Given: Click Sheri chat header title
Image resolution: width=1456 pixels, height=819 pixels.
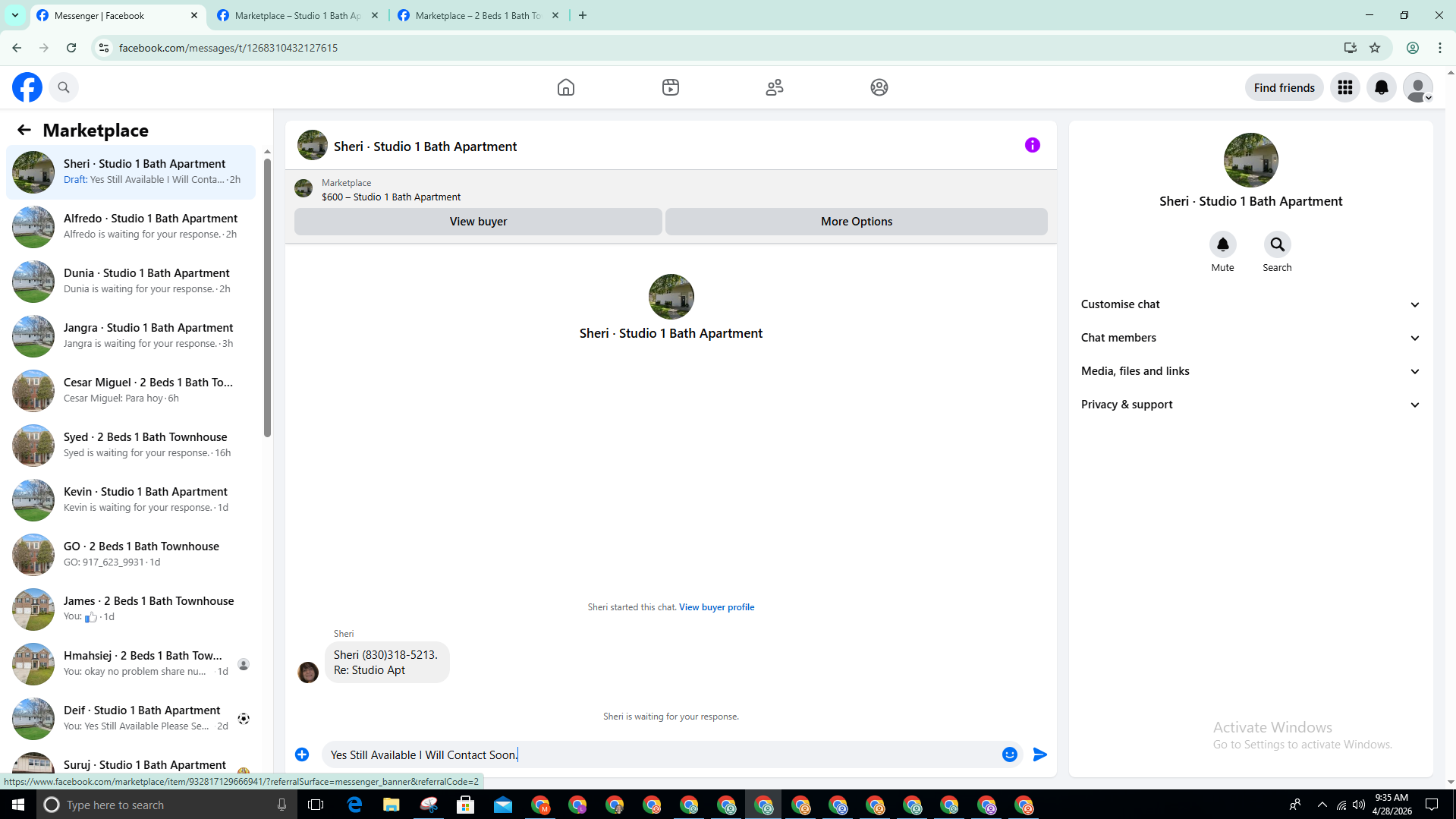Looking at the screenshot, I should [425, 146].
